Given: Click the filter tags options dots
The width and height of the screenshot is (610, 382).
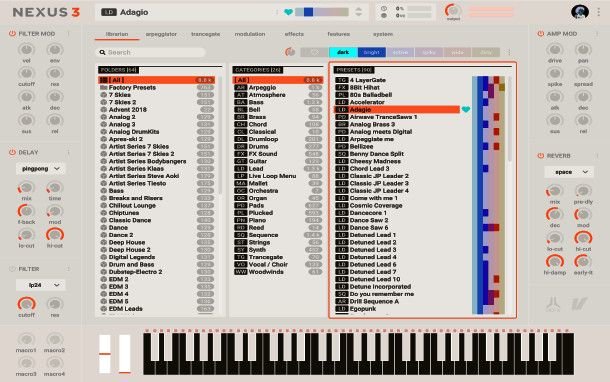Looking at the screenshot, I should coord(509,52).
